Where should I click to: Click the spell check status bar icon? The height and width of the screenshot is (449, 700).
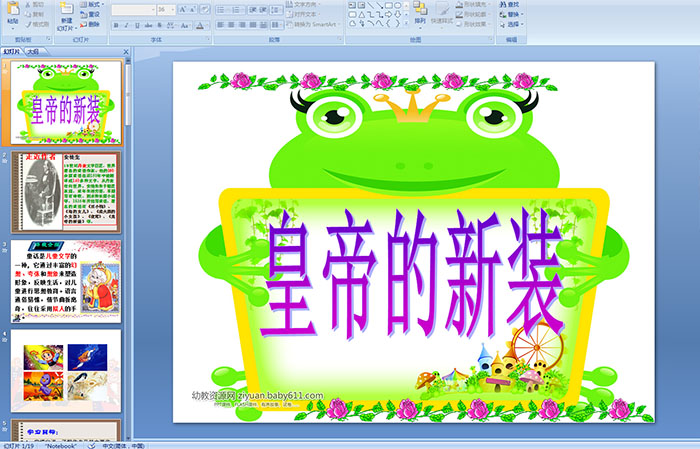tap(91, 445)
